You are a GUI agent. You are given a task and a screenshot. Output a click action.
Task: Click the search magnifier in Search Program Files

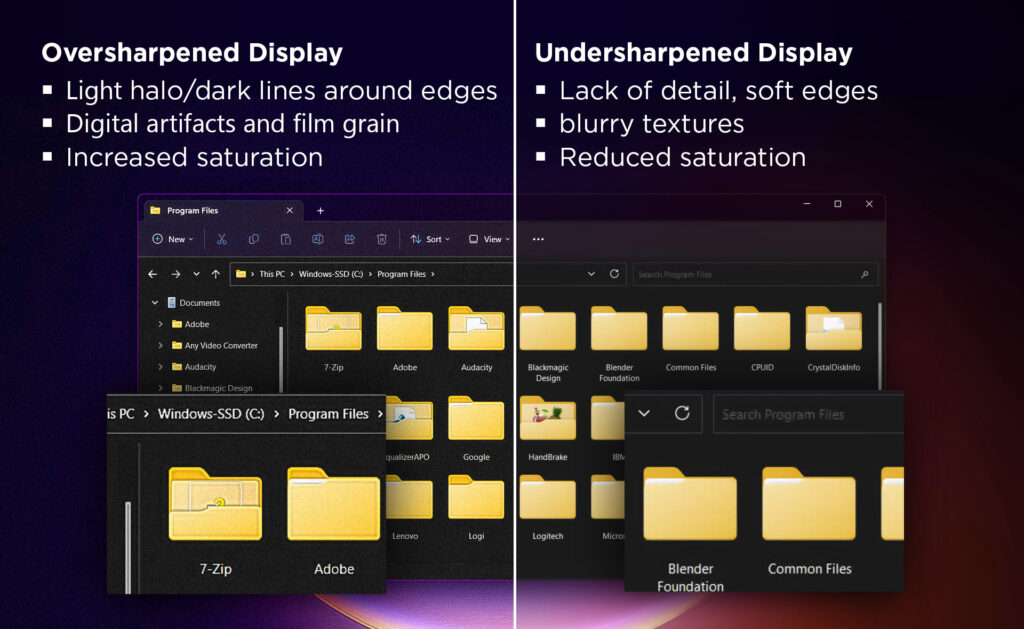(x=862, y=273)
